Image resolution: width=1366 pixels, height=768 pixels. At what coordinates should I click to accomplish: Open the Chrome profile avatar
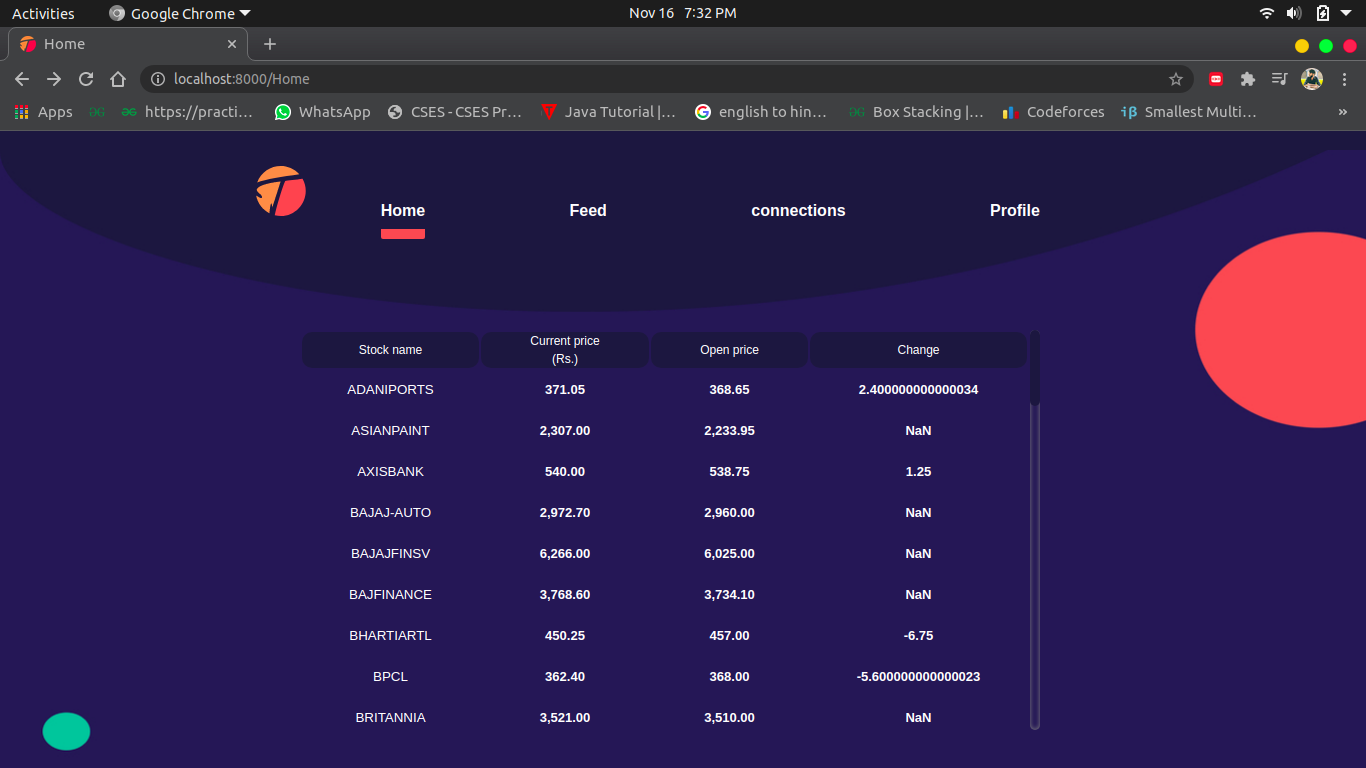[1312, 79]
